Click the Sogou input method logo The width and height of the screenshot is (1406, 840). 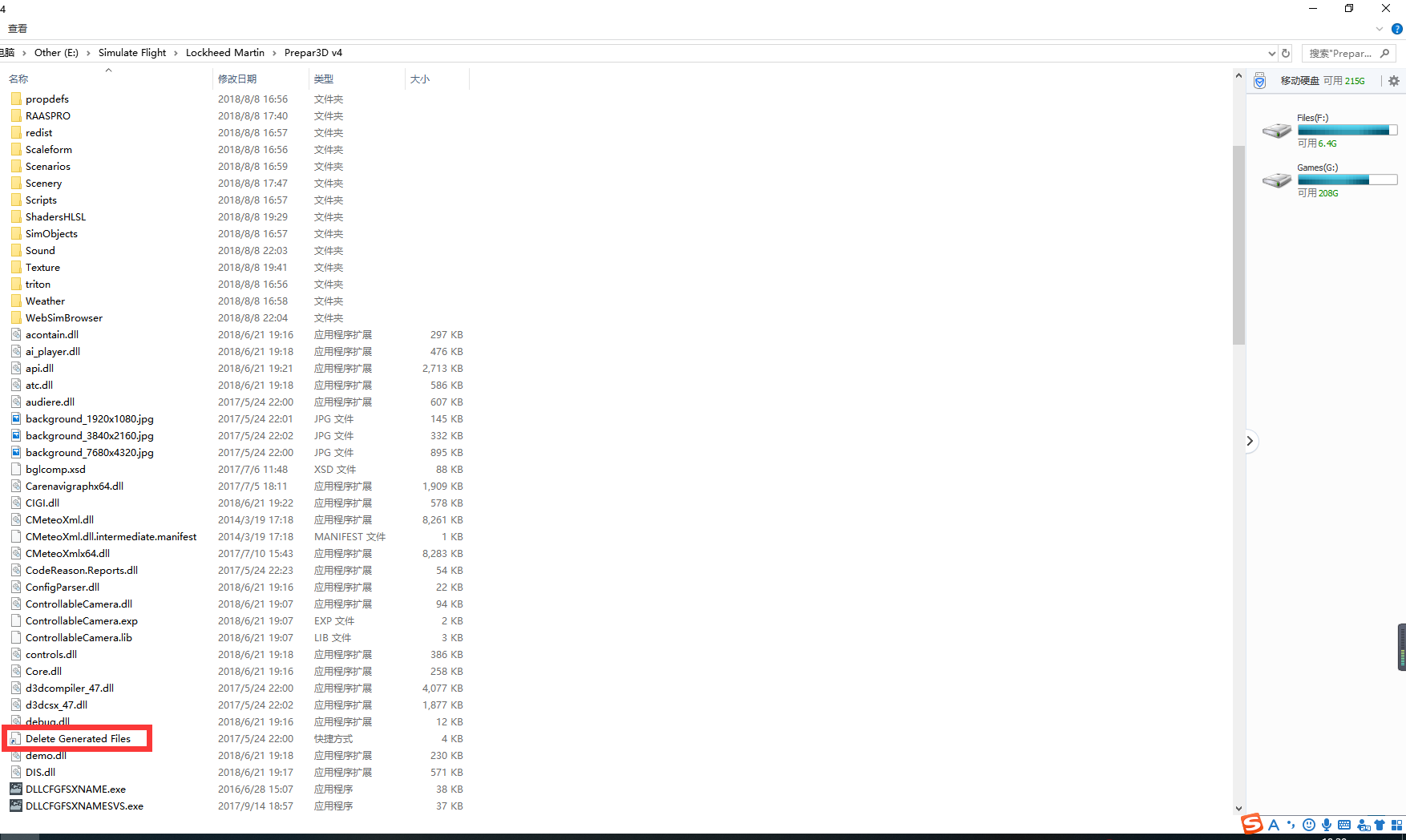[x=1252, y=824]
